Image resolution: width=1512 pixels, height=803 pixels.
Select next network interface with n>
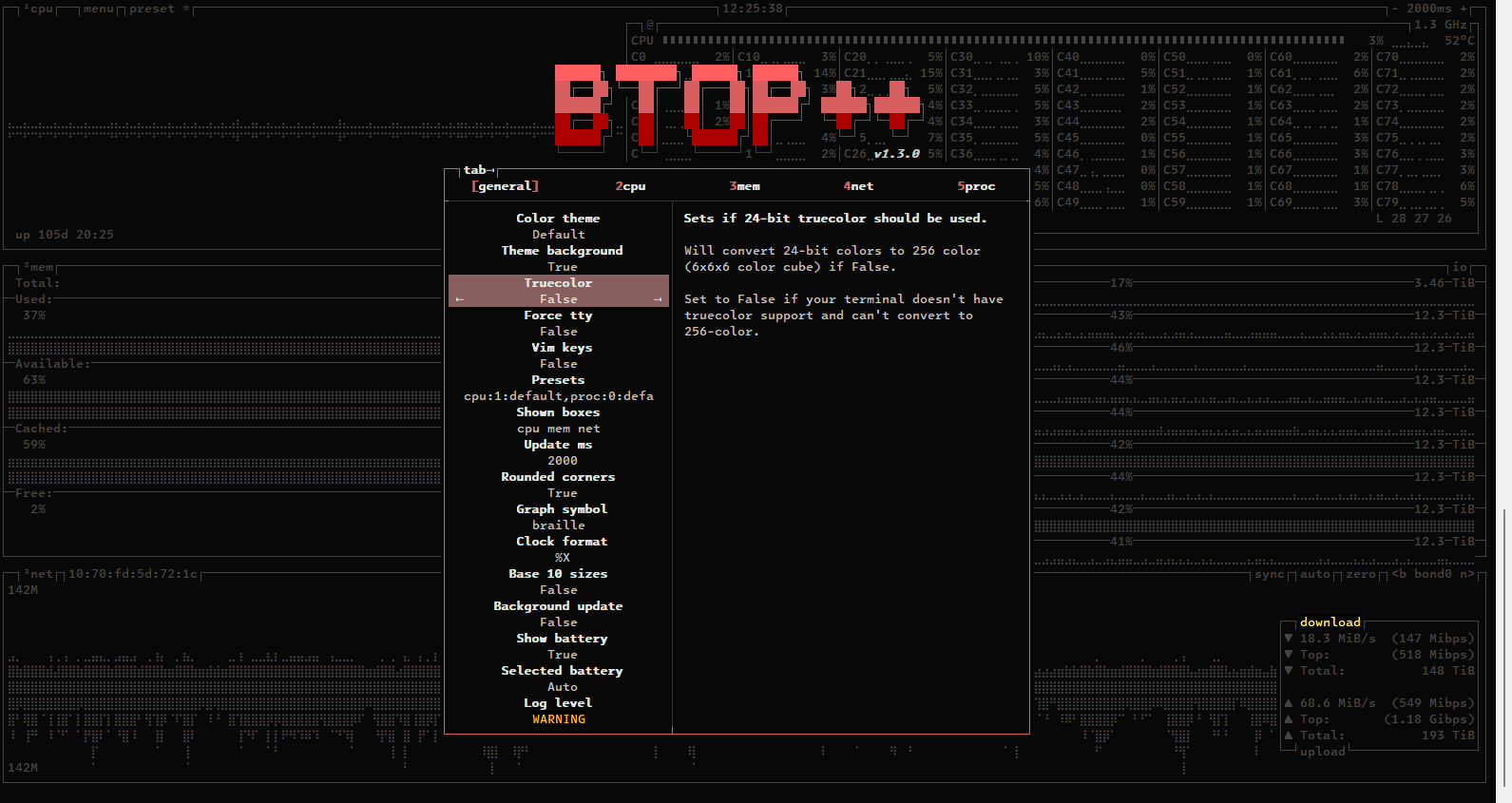coord(1466,574)
